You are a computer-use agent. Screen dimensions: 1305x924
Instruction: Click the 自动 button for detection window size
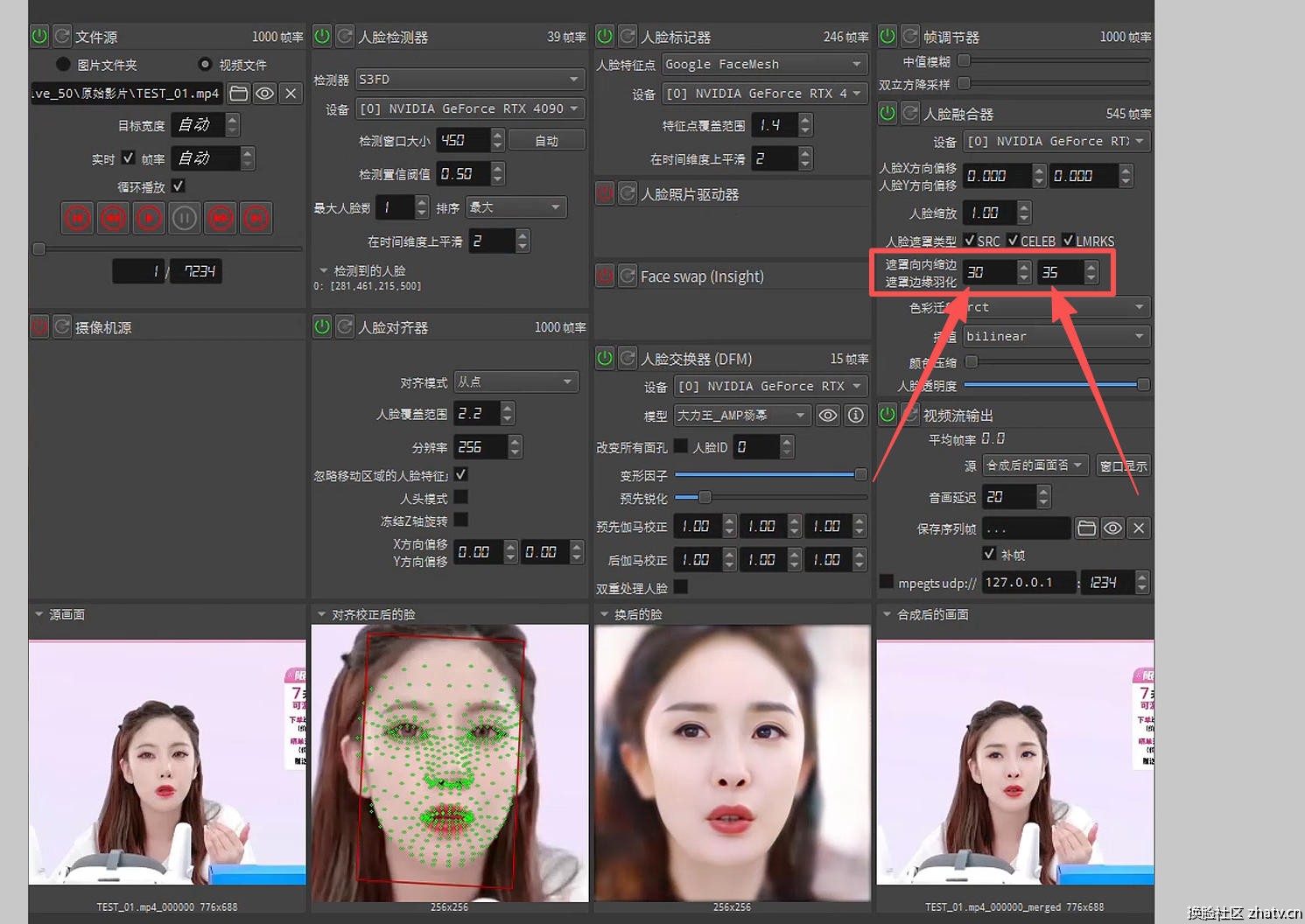pos(547,141)
